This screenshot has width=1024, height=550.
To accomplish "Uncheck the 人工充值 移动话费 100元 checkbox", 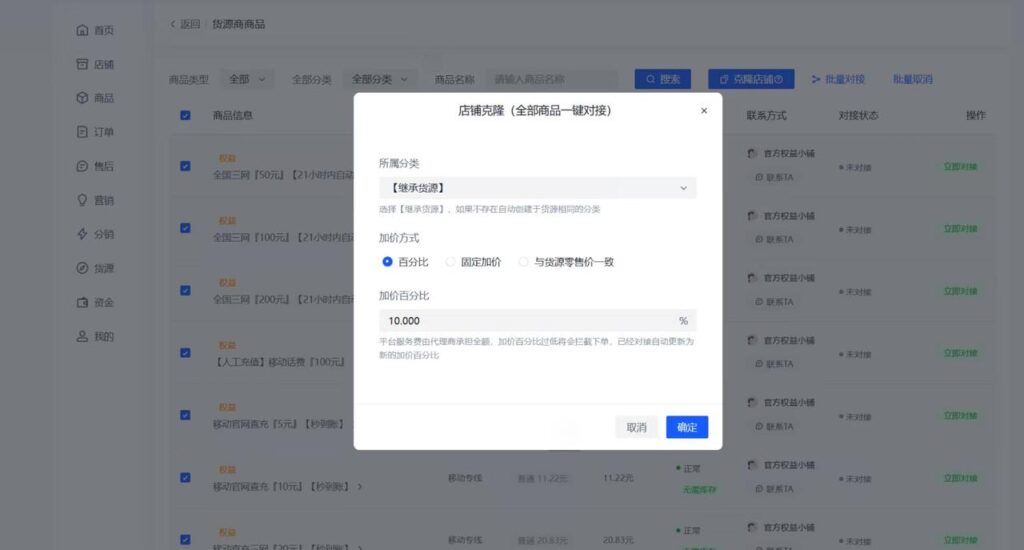I will pos(185,353).
